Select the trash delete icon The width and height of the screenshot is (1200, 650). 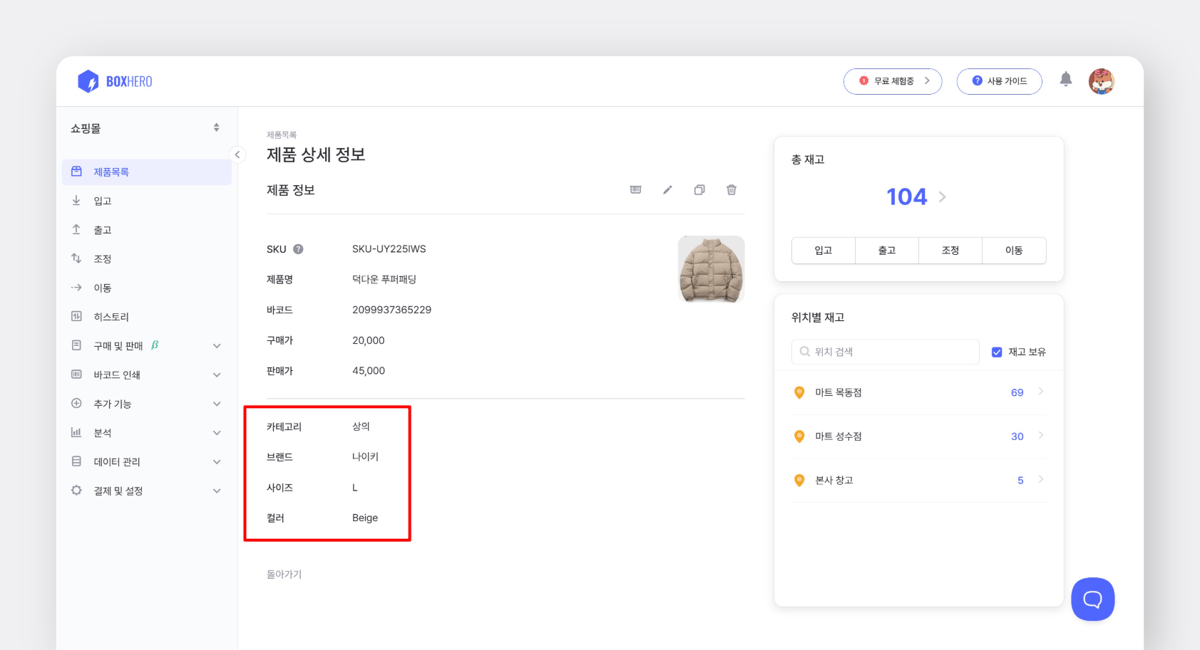pos(731,189)
